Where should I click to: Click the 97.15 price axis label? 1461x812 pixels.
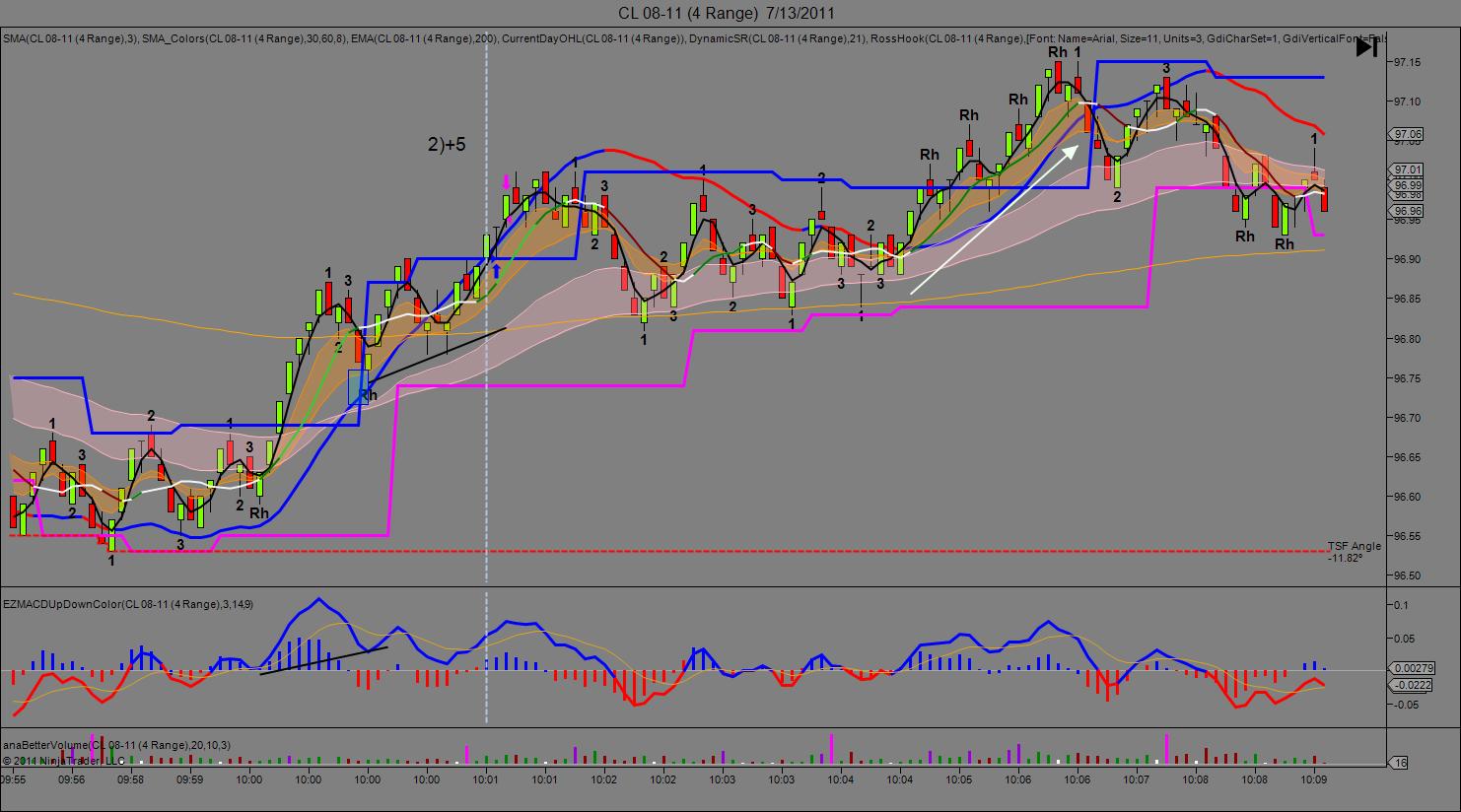point(1407,62)
